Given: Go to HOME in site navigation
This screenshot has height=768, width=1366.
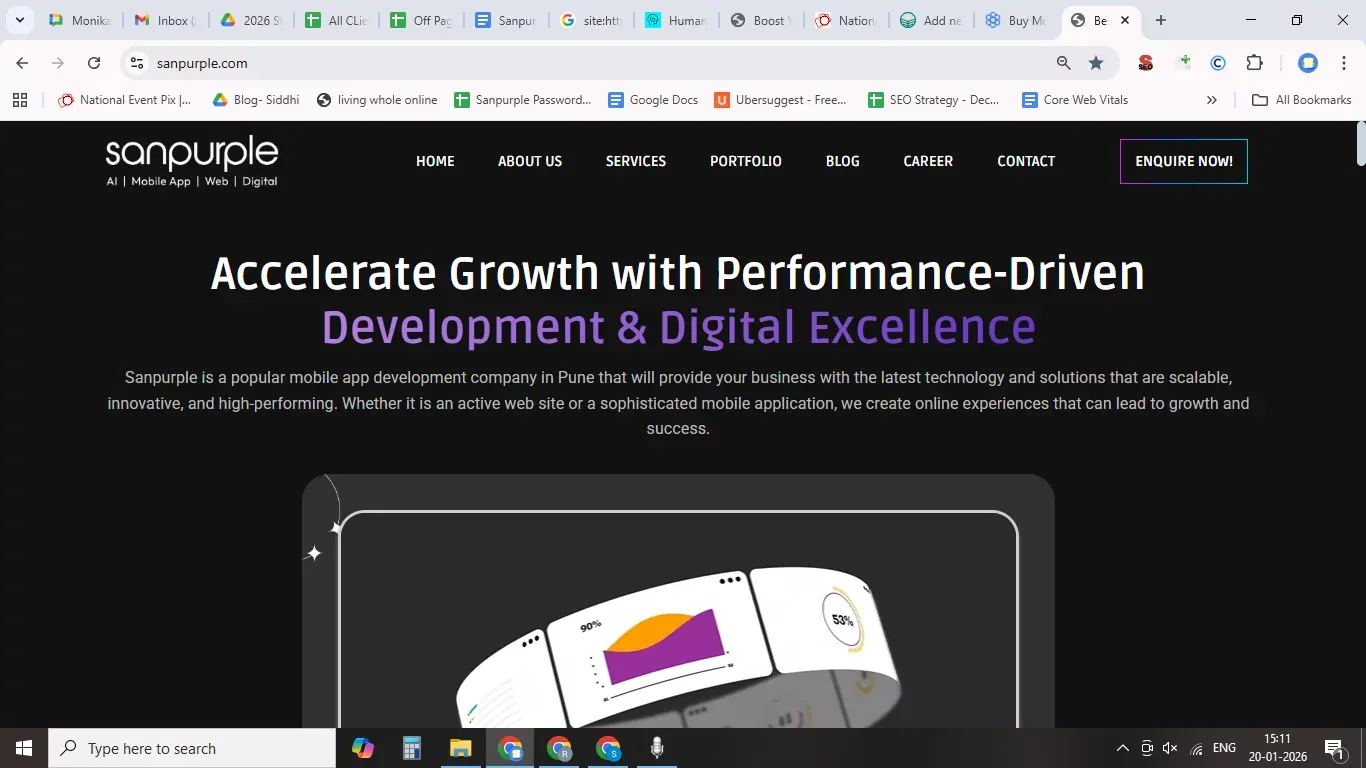Looking at the screenshot, I should pyautogui.click(x=435, y=161).
